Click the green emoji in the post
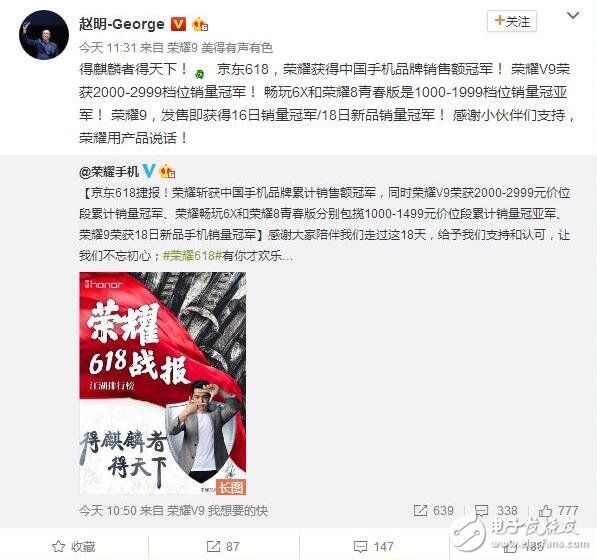The image size is (597, 560). point(200,73)
